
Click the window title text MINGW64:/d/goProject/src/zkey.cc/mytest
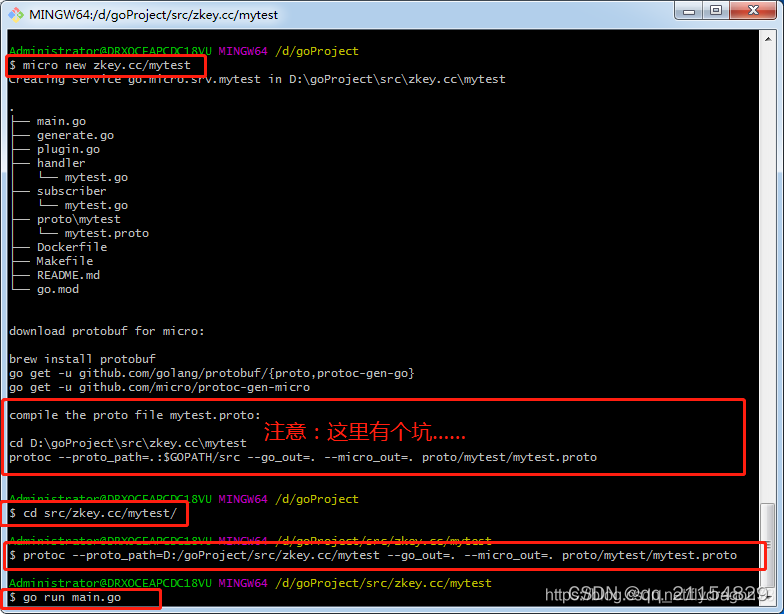point(154,15)
